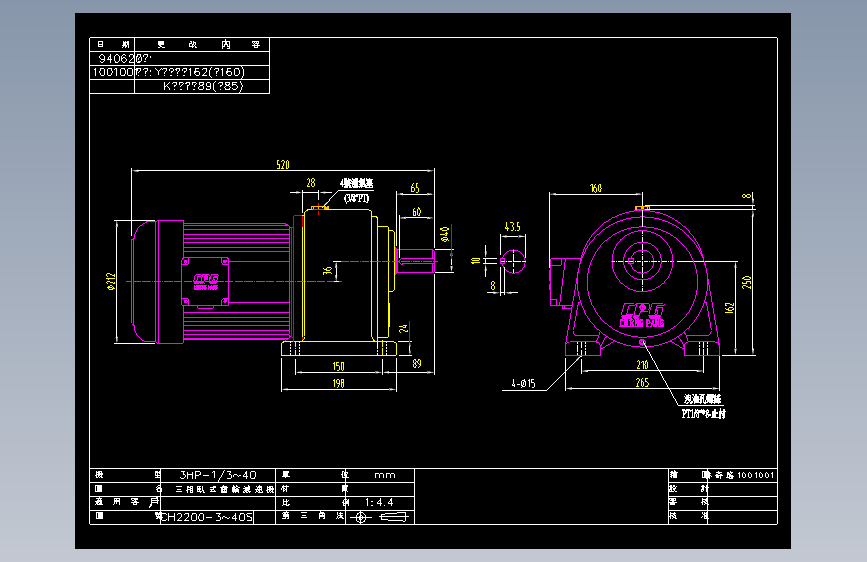This screenshot has height=562, width=867.
Task: Click the 89 dimension near base
Action: 417,363
